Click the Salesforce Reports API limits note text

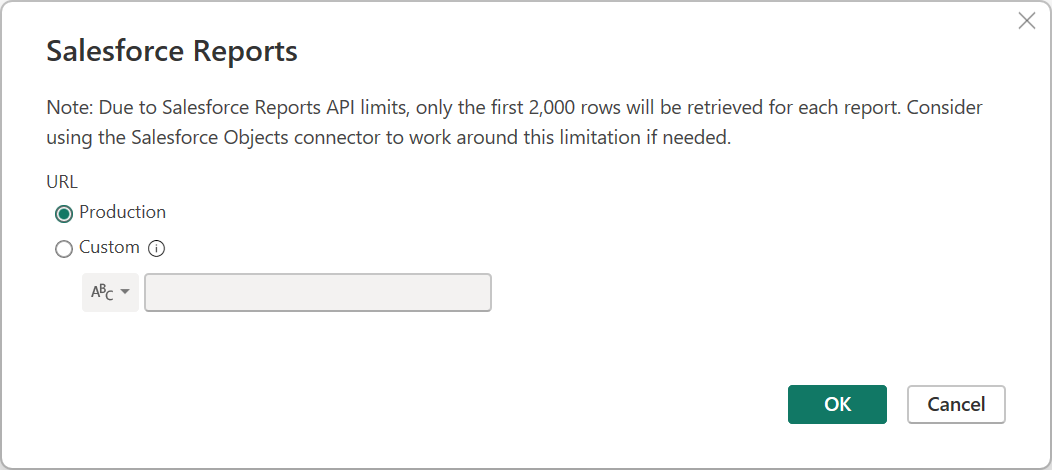click(x=515, y=123)
